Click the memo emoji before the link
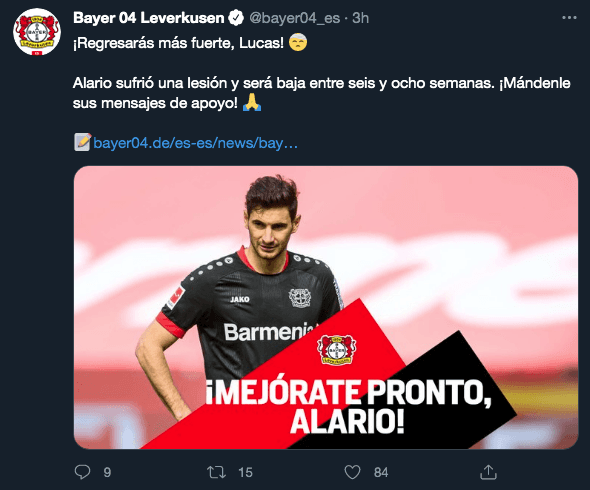Image resolution: width=590 pixels, height=490 pixels. (x=82, y=142)
